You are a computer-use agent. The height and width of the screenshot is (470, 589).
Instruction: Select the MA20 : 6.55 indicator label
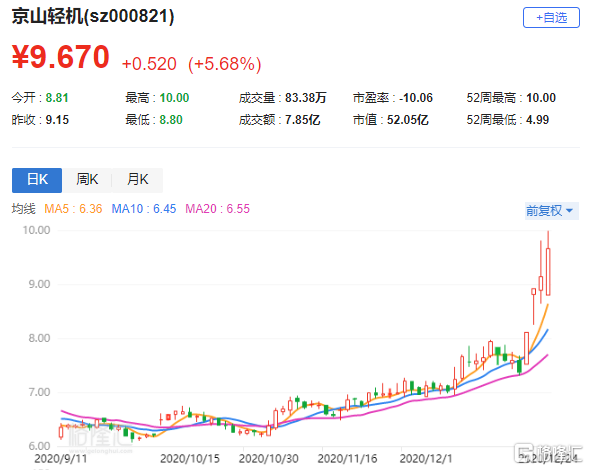217,209
